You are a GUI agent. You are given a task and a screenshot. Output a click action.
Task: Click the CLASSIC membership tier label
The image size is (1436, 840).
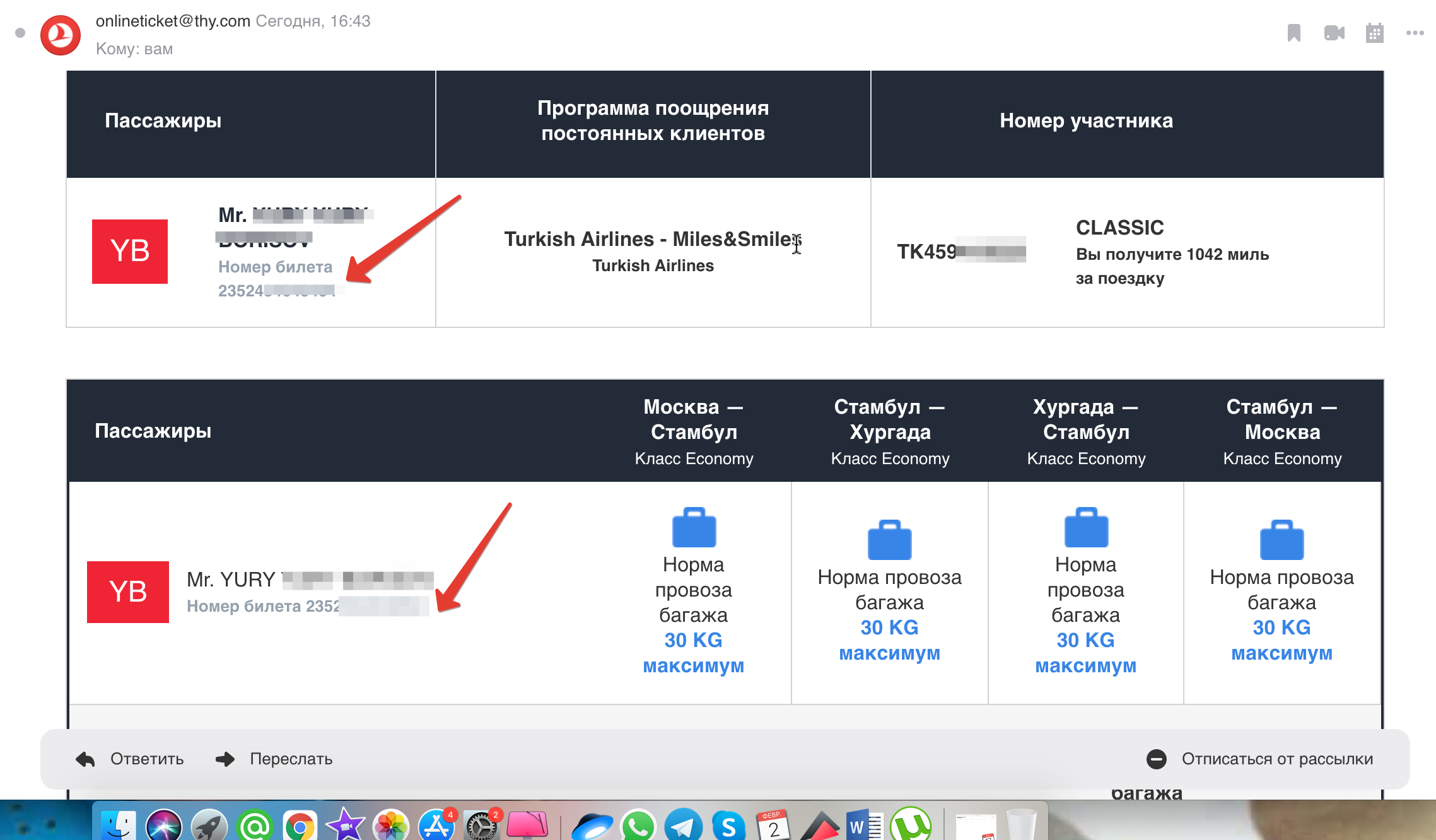pos(1119,228)
